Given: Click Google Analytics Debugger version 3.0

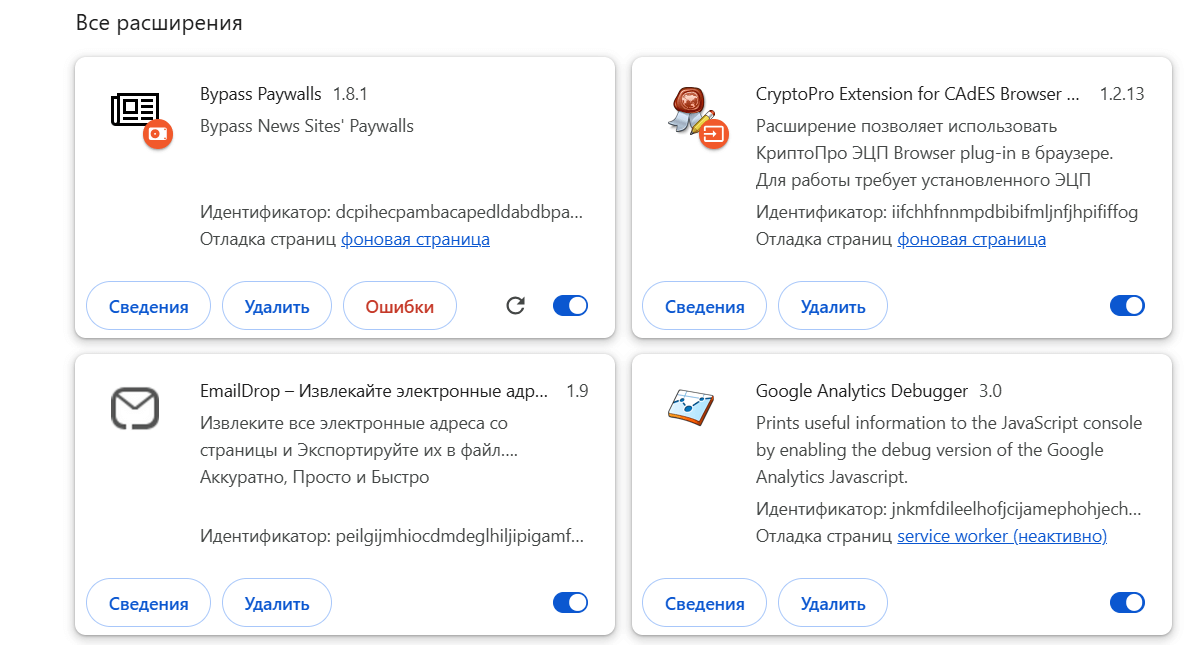Looking at the screenshot, I should point(991,391).
